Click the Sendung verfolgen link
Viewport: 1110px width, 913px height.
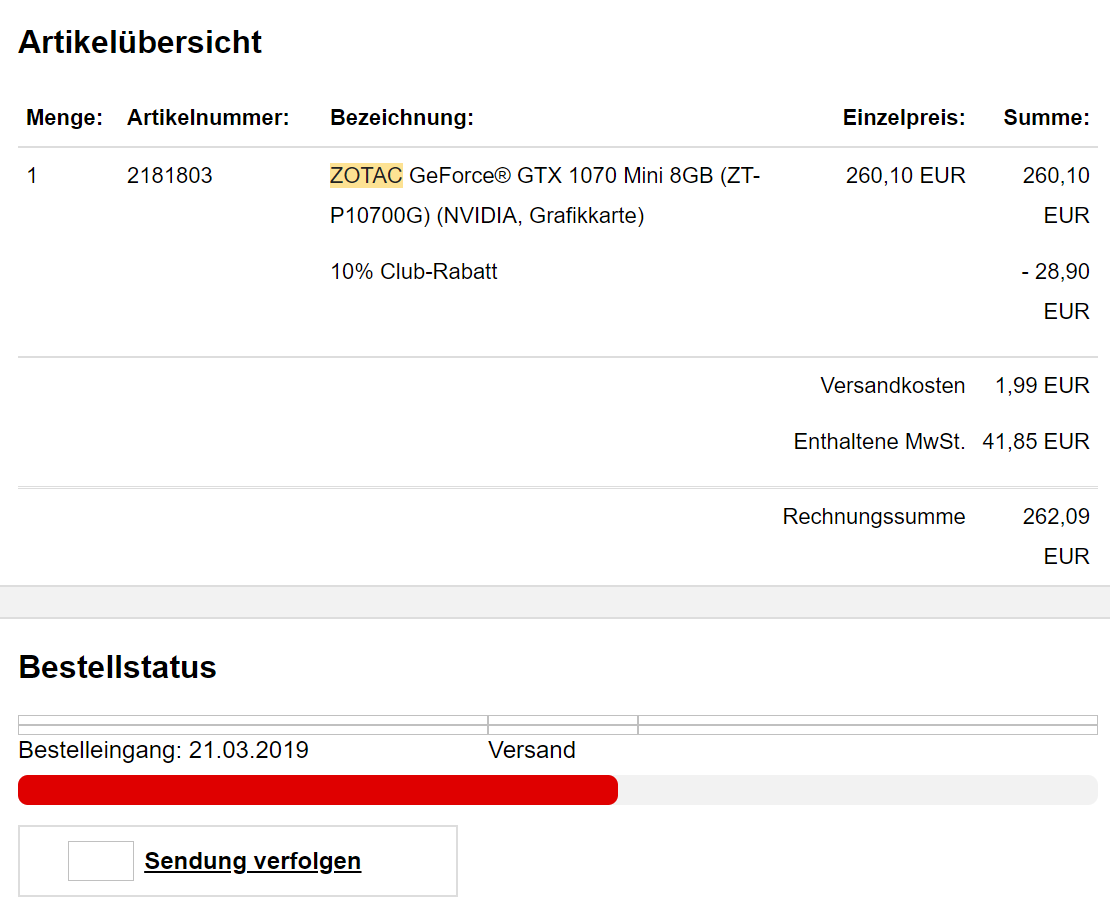[x=253, y=861]
